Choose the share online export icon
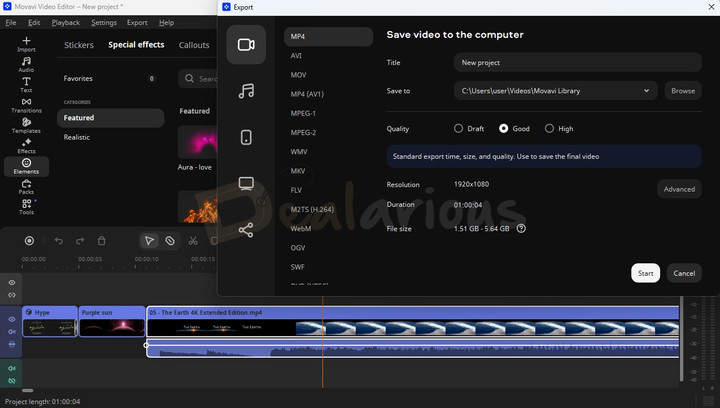The height and width of the screenshot is (408, 720). coord(246,230)
